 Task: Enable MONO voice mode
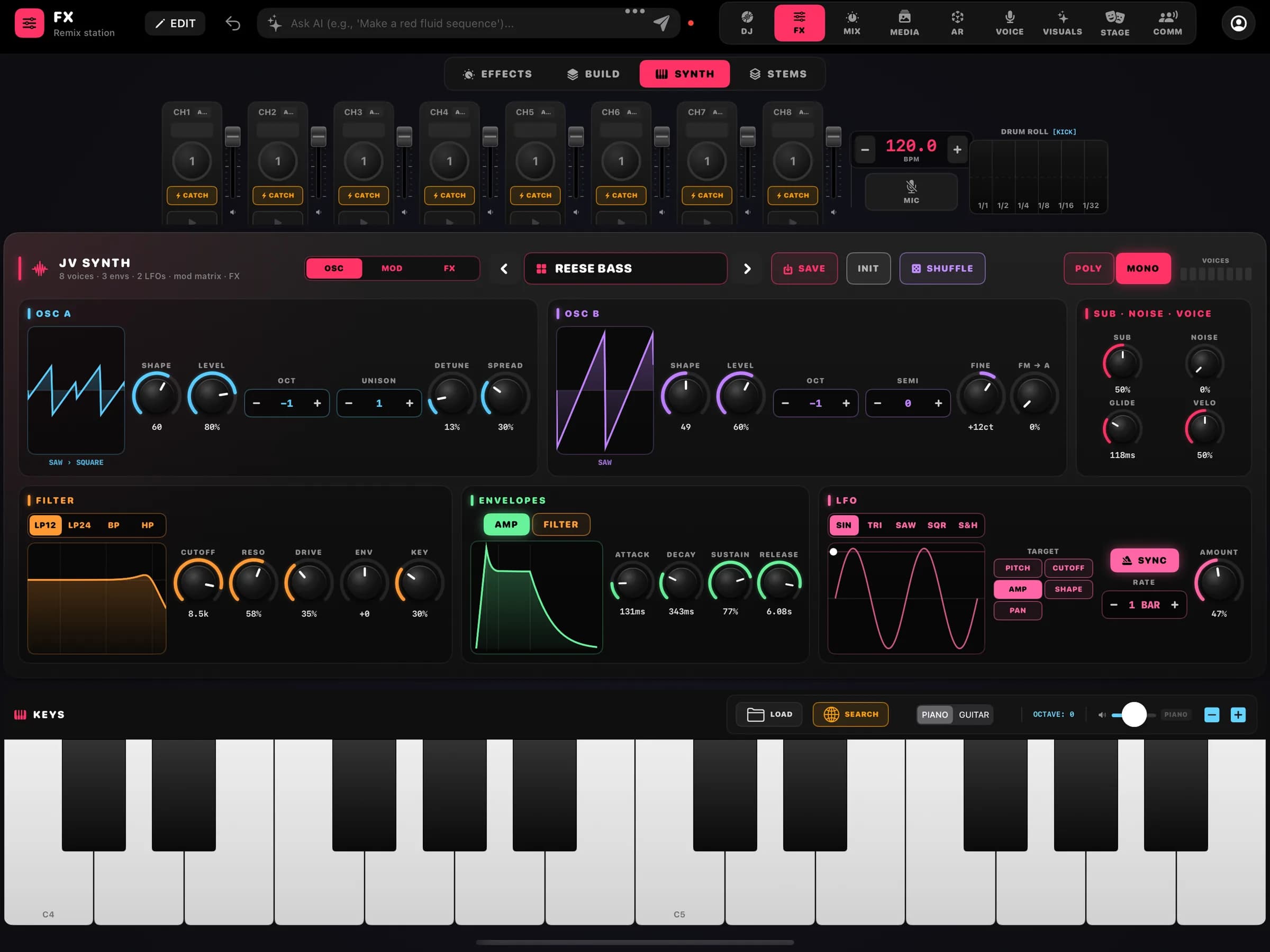[1142, 269]
